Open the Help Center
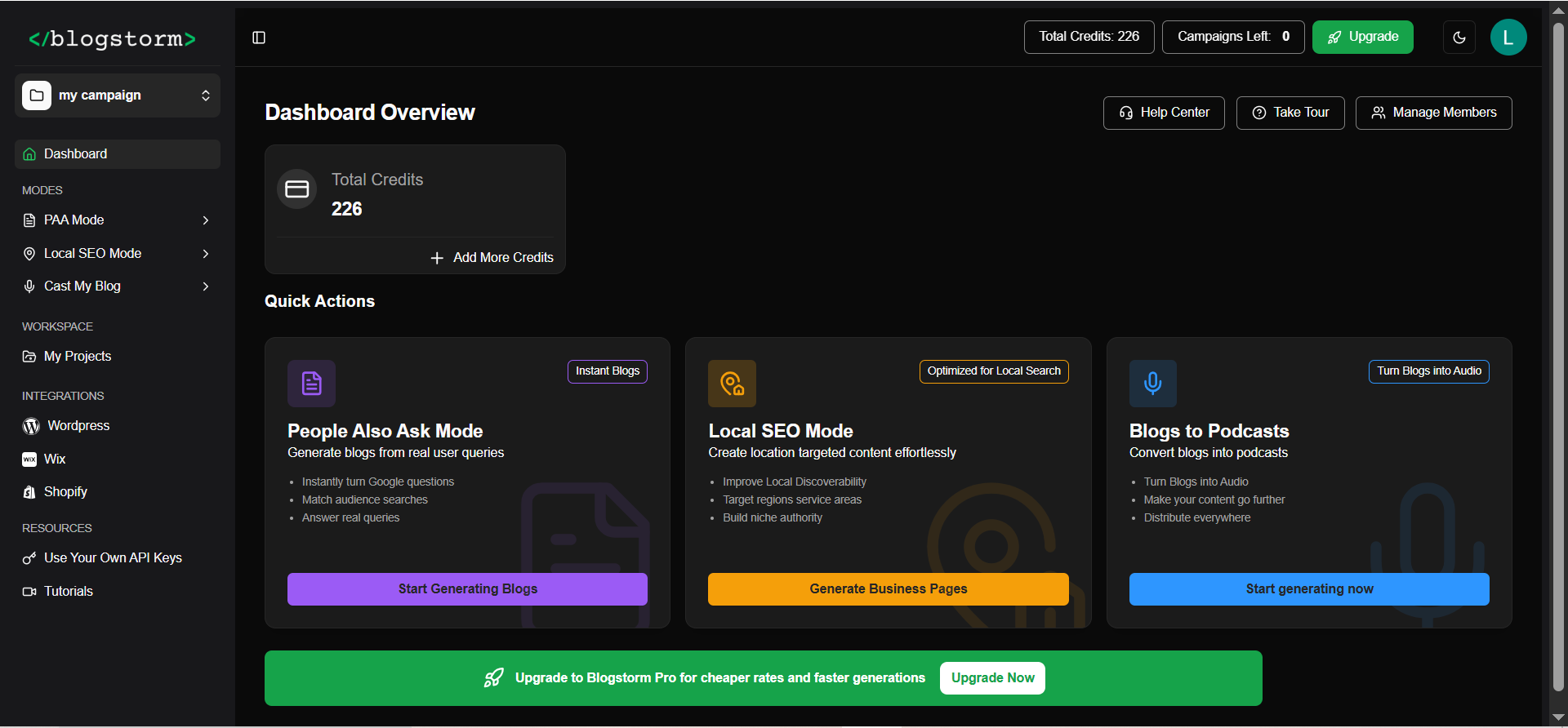 tap(1164, 113)
